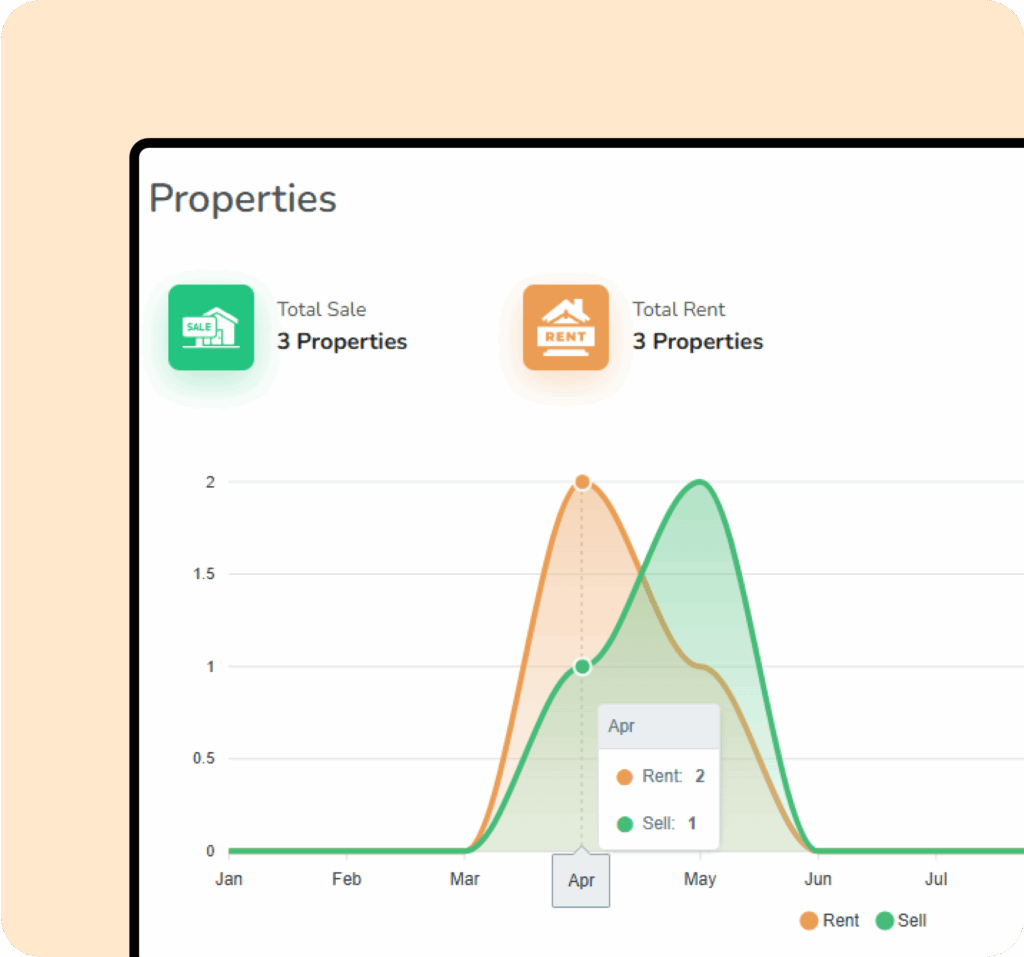Screen dimensions: 1024x957
Task: Click the Jun label on the x-axis
Action: [x=818, y=879]
